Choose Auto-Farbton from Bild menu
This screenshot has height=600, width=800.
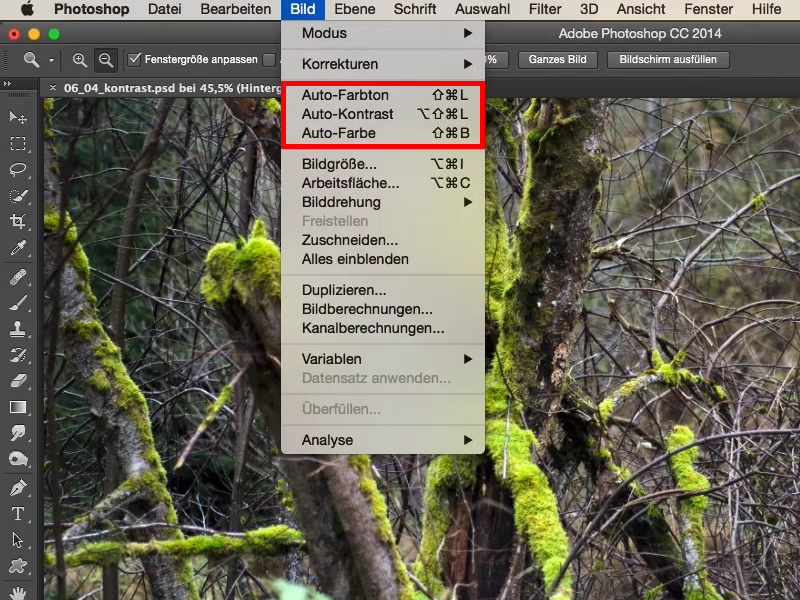click(x=383, y=95)
